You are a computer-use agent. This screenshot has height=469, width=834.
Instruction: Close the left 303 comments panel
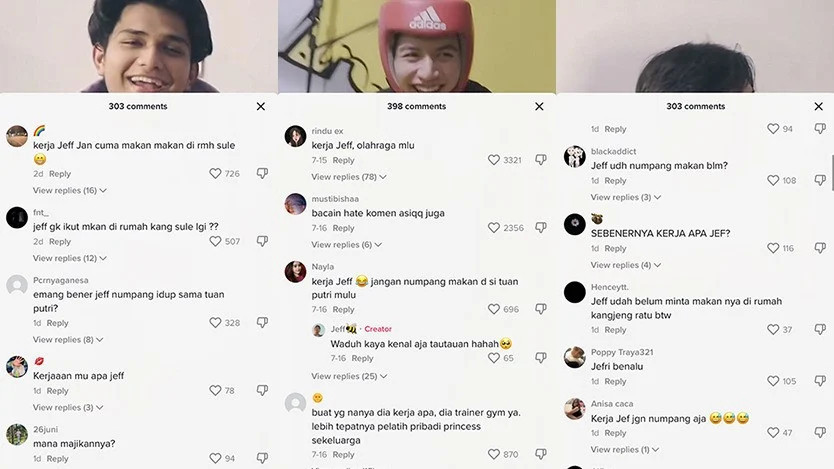point(261,106)
